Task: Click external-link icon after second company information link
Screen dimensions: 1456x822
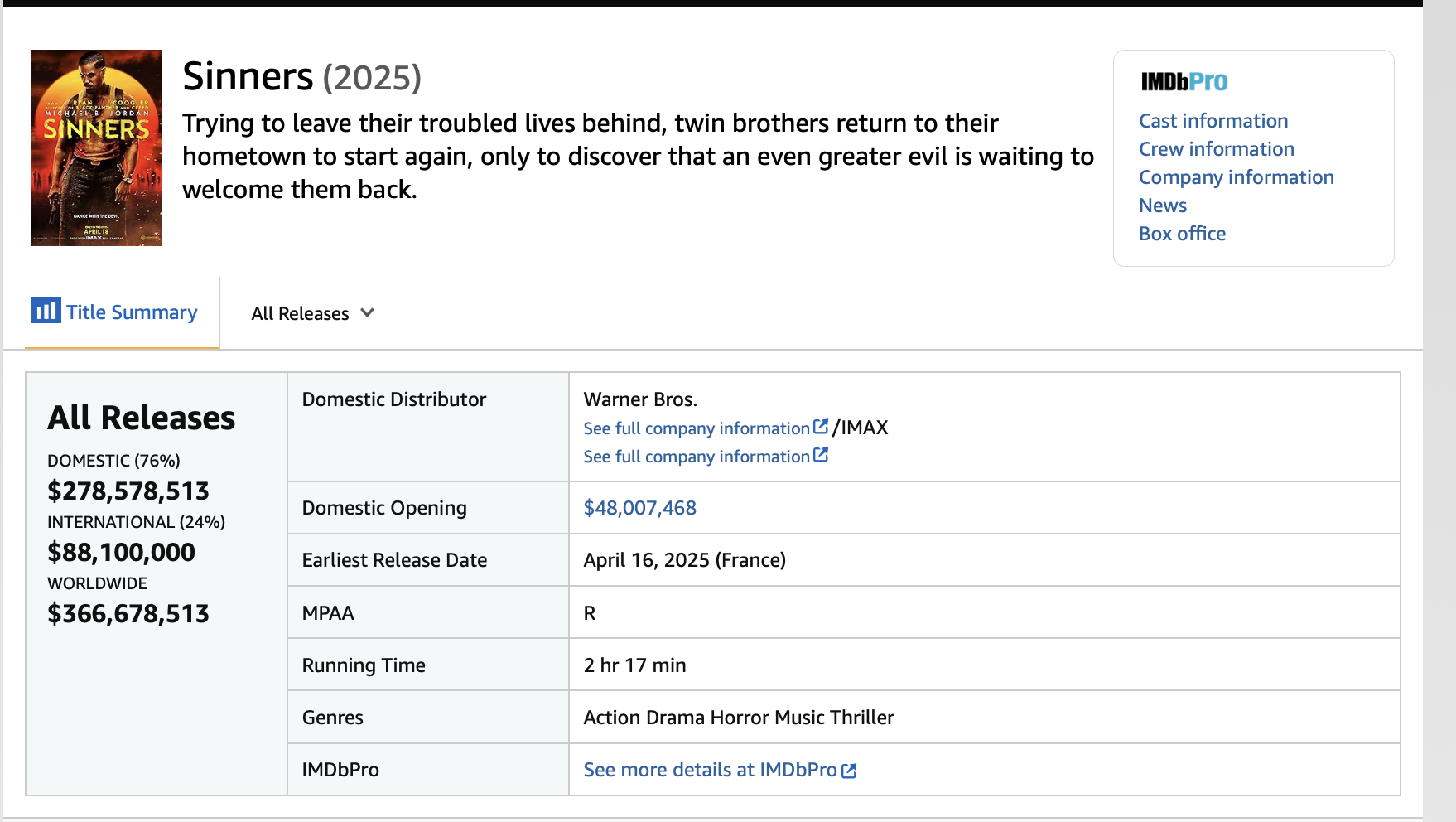Action: 821,455
